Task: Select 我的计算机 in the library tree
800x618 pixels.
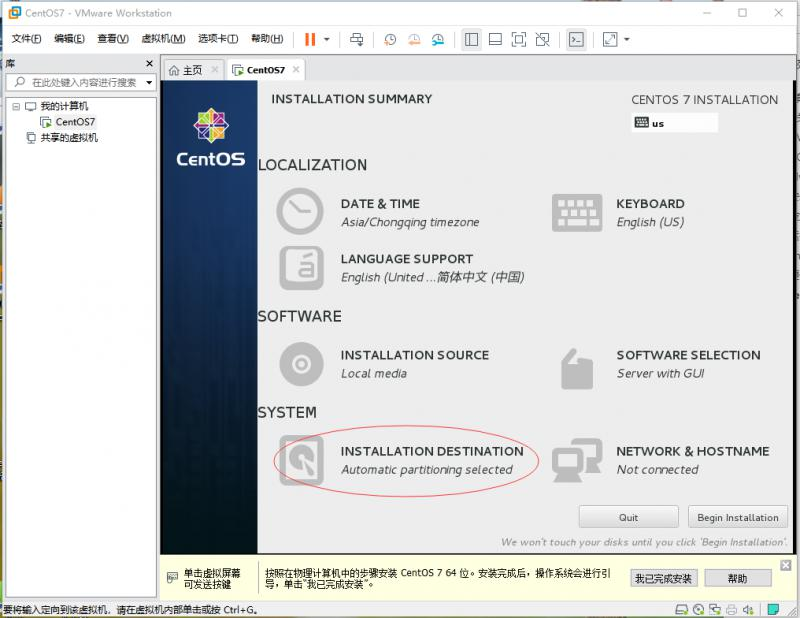Action: (64, 106)
